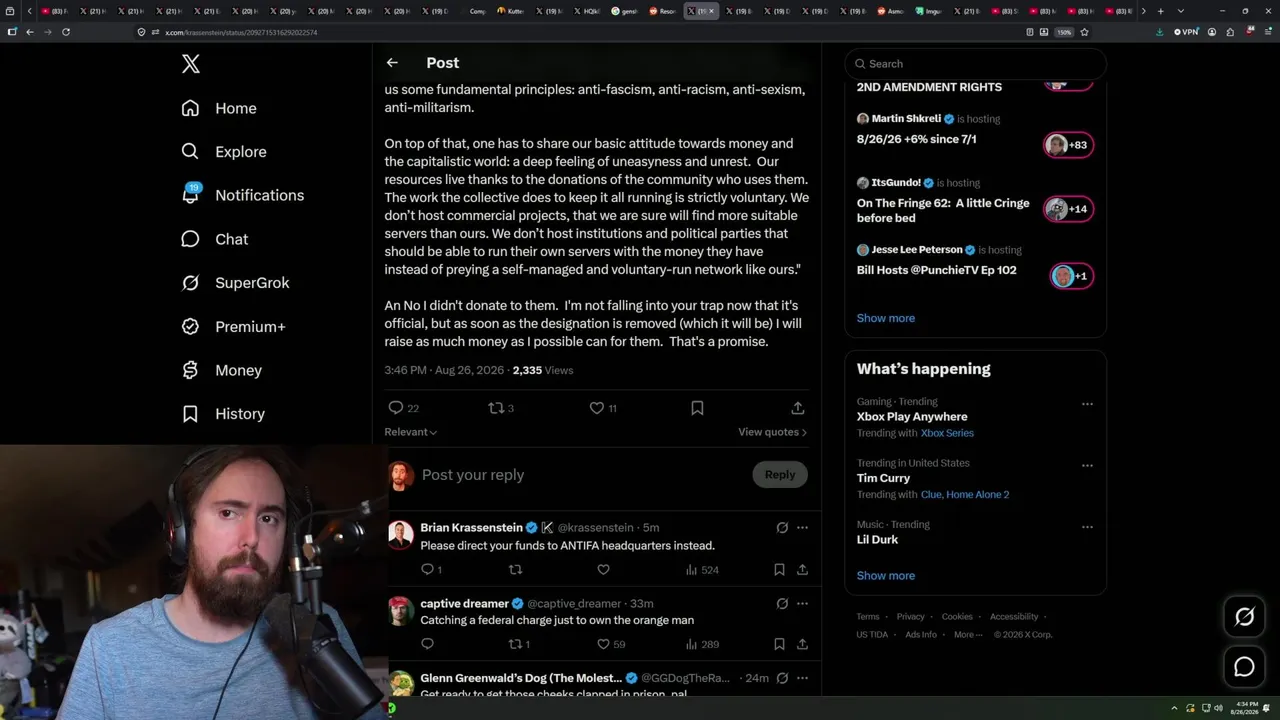Open Chat in the sidebar
This screenshot has height=720, width=1280.
[x=215, y=239]
